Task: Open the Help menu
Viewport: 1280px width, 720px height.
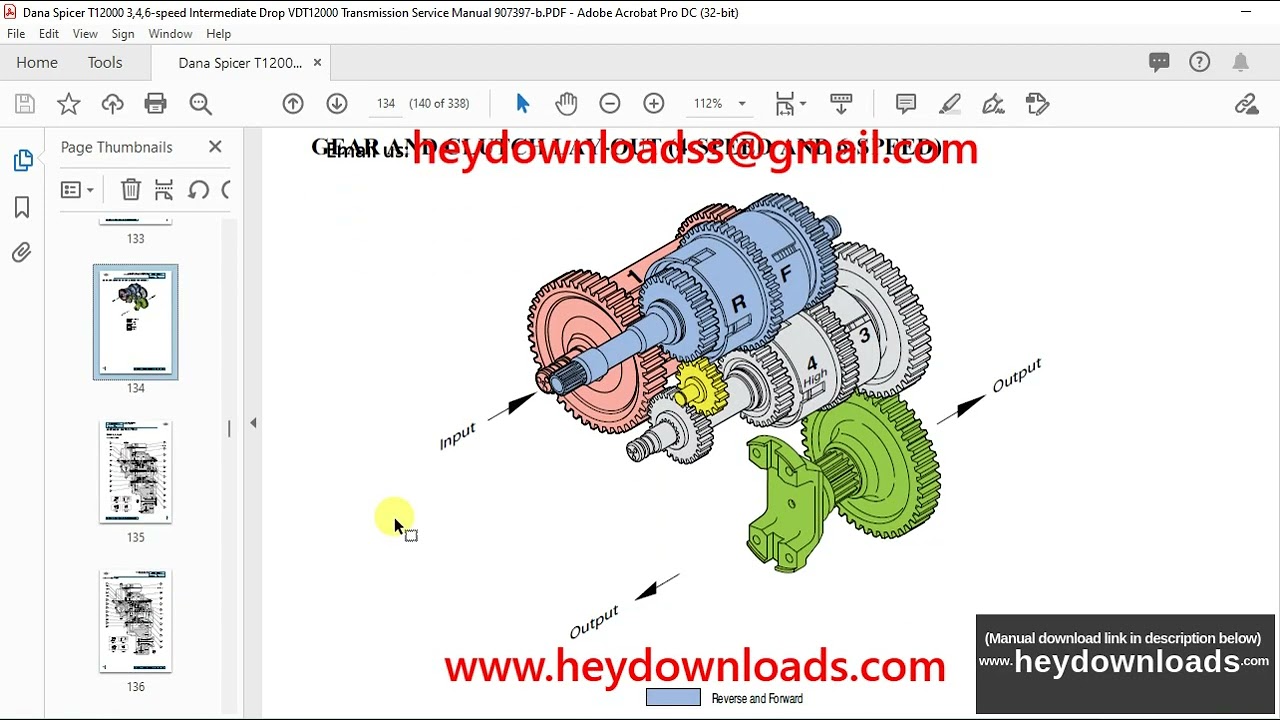Action: (x=218, y=33)
